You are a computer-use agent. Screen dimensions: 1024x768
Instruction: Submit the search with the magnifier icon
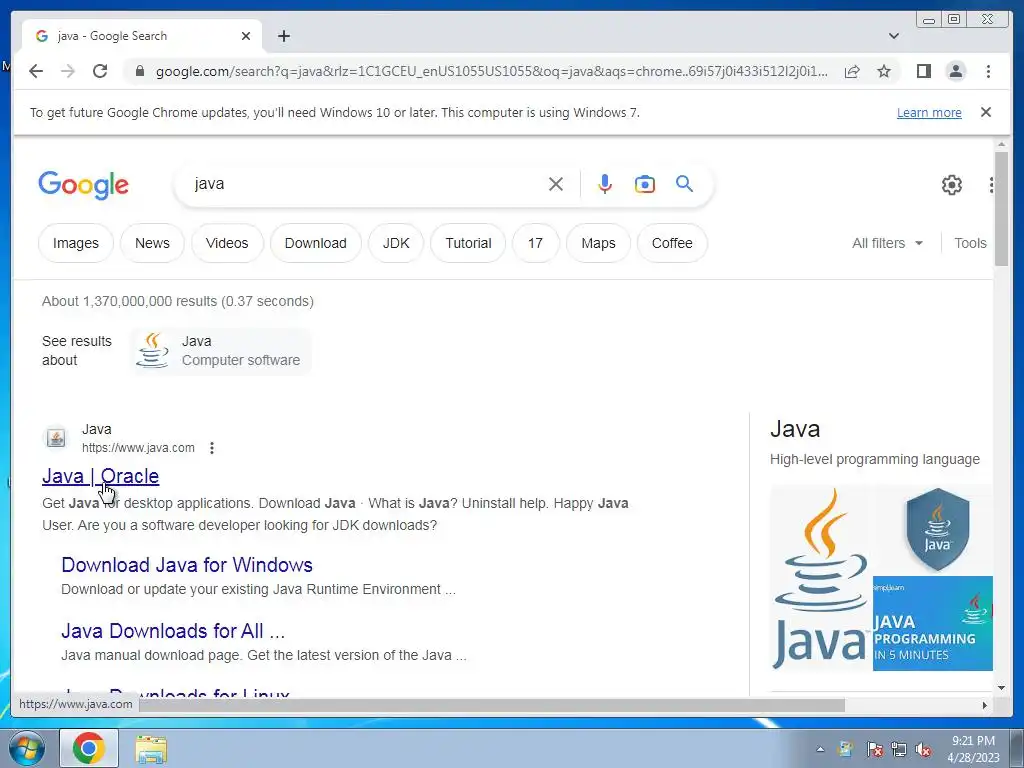click(x=684, y=184)
